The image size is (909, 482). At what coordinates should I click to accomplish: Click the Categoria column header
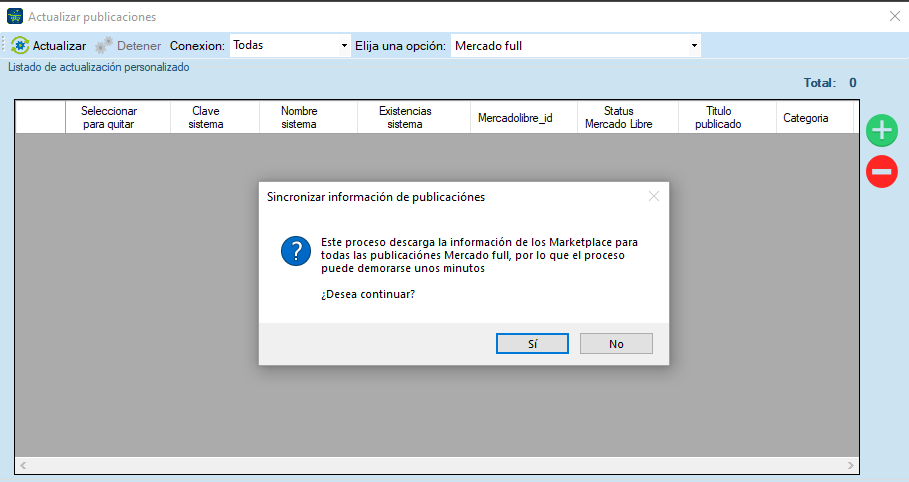[815, 117]
